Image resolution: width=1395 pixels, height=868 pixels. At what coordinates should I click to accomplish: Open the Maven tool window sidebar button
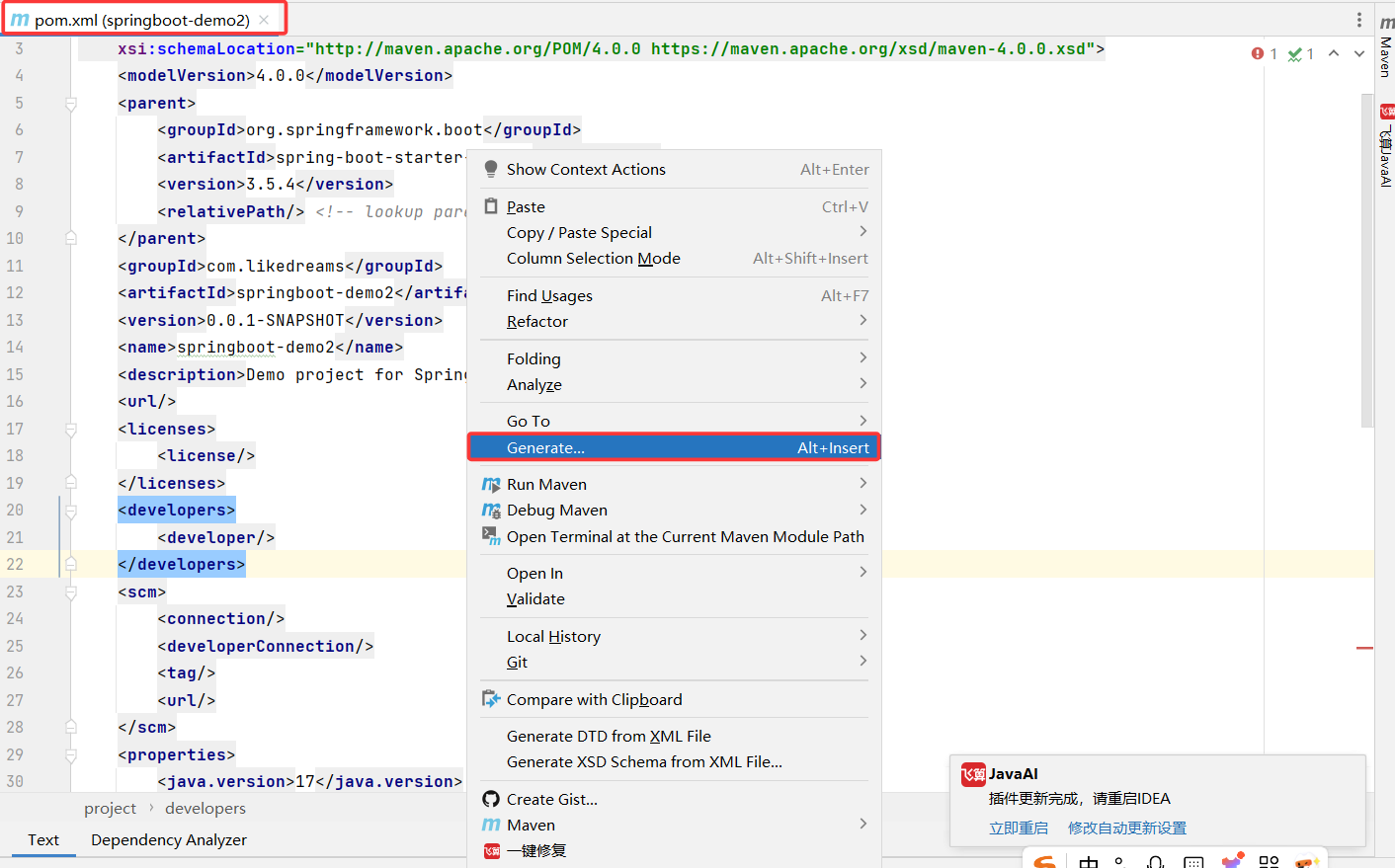tap(1386, 46)
